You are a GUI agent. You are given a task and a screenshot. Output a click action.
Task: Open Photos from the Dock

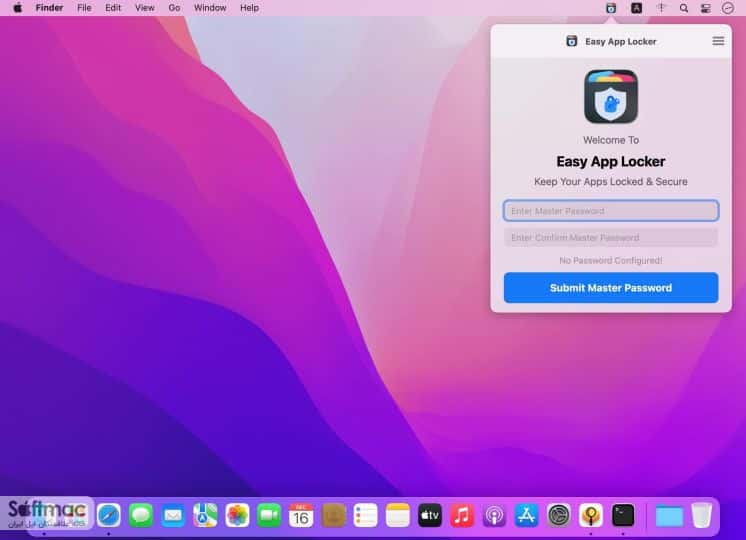237,515
